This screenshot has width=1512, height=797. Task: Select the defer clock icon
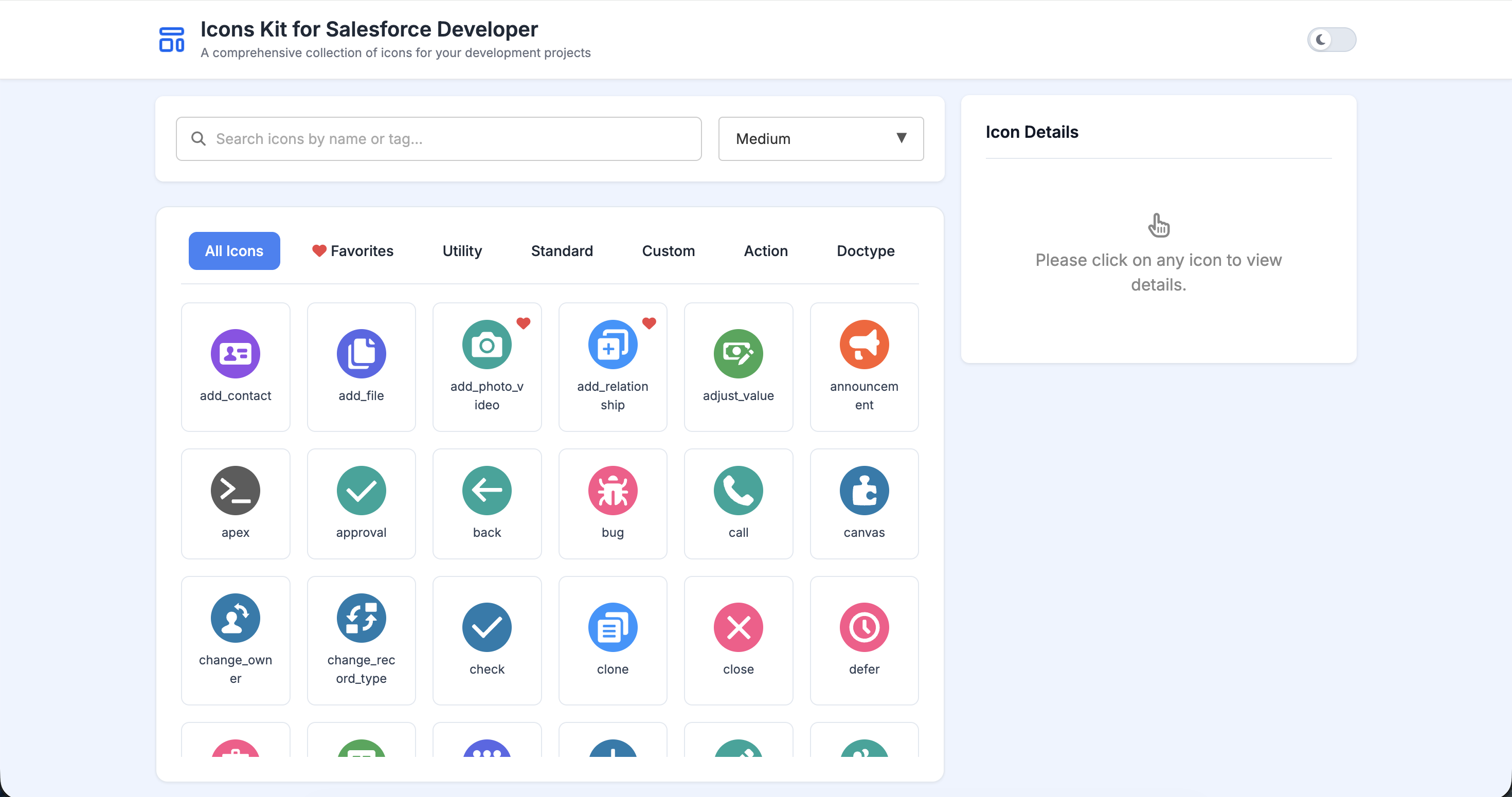[x=864, y=627]
